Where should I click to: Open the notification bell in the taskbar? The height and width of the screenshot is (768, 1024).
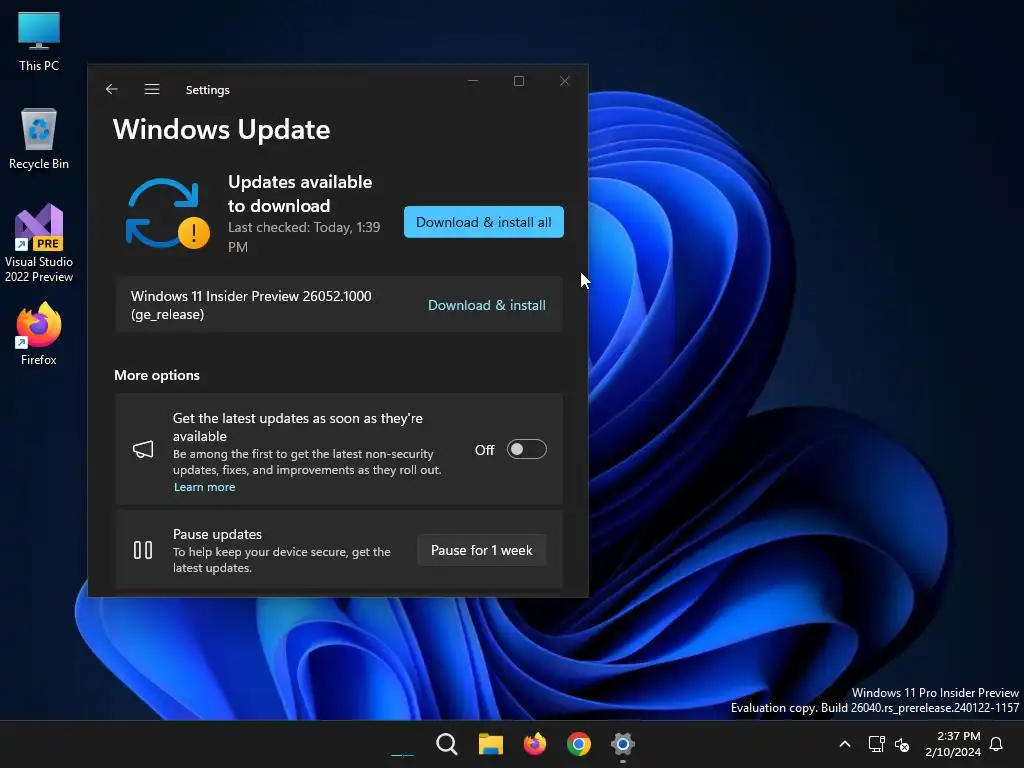pos(996,744)
